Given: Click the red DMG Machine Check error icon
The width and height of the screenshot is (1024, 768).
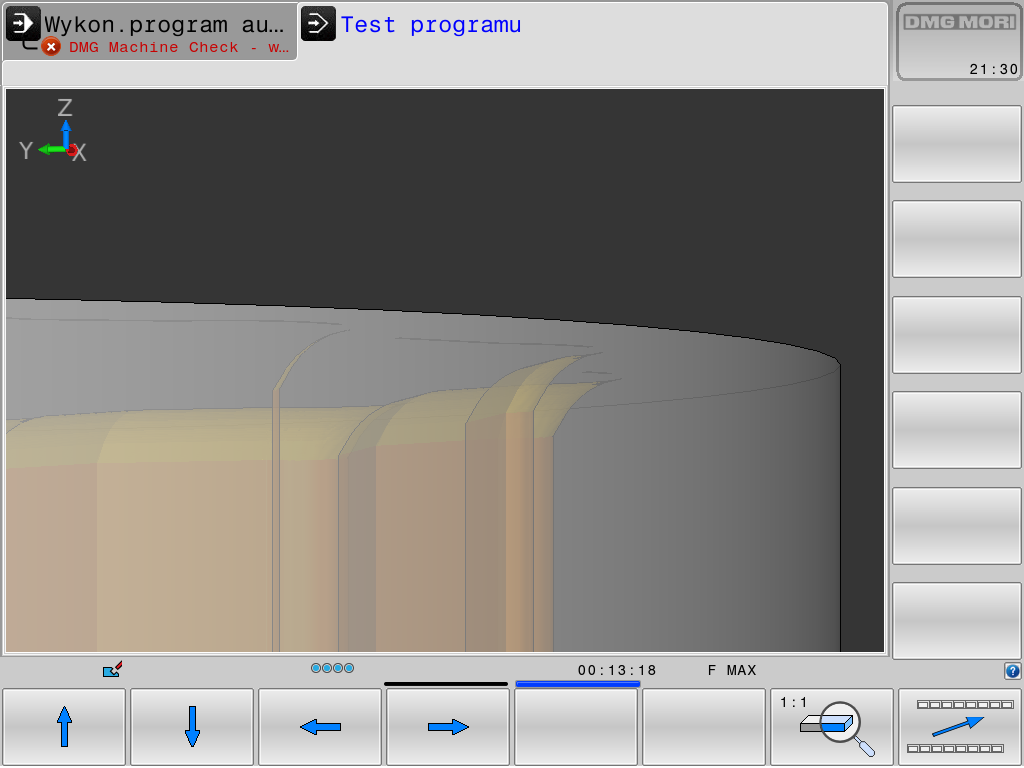Looking at the screenshot, I should pyautogui.click(x=51, y=47).
